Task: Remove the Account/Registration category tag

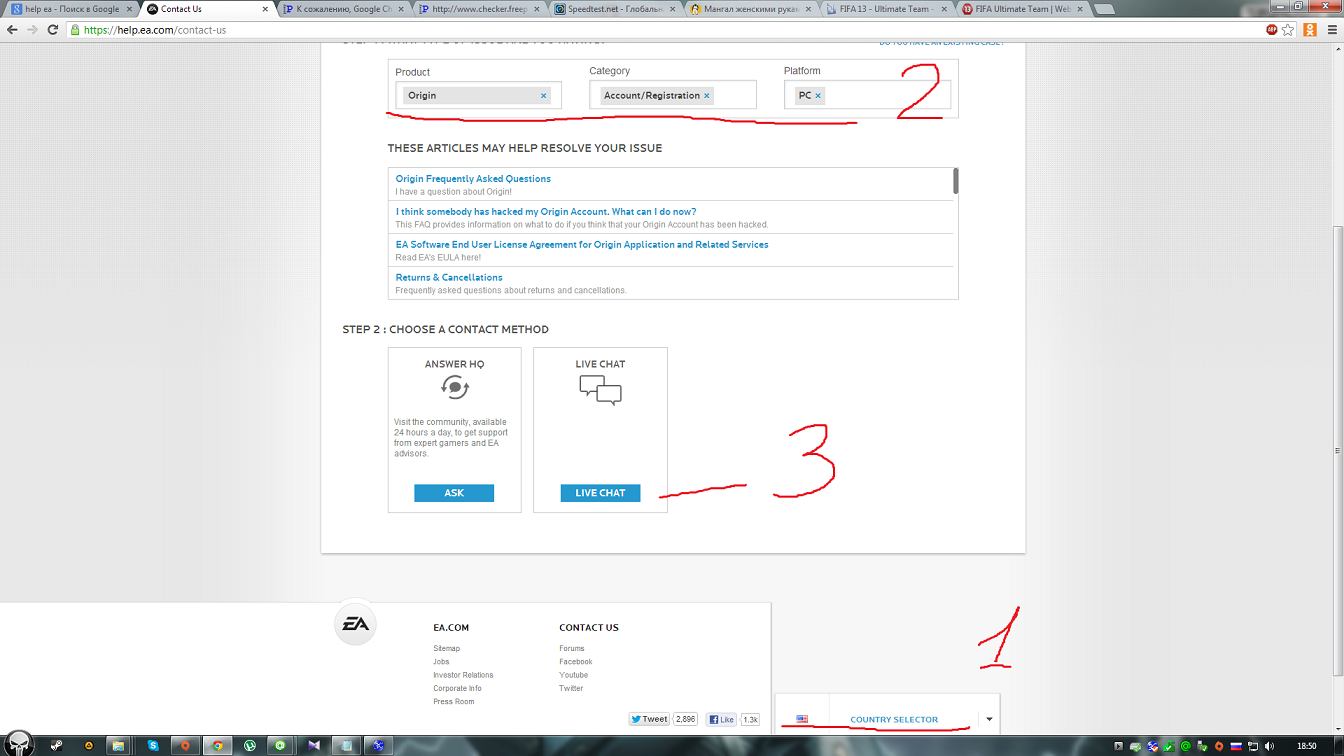Action: [707, 96]
